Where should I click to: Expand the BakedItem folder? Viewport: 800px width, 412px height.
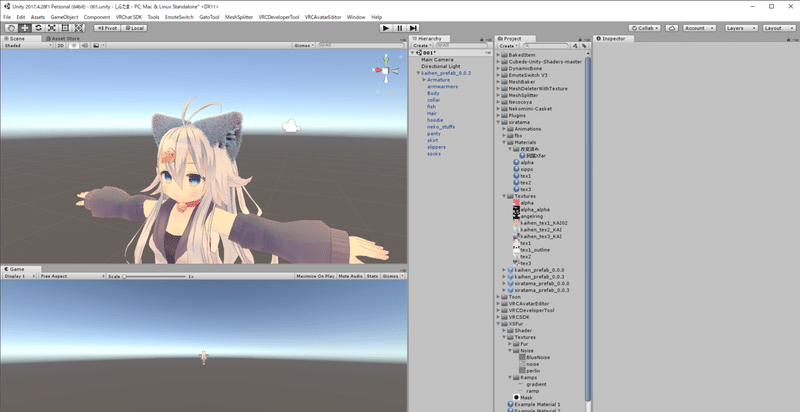499,55
